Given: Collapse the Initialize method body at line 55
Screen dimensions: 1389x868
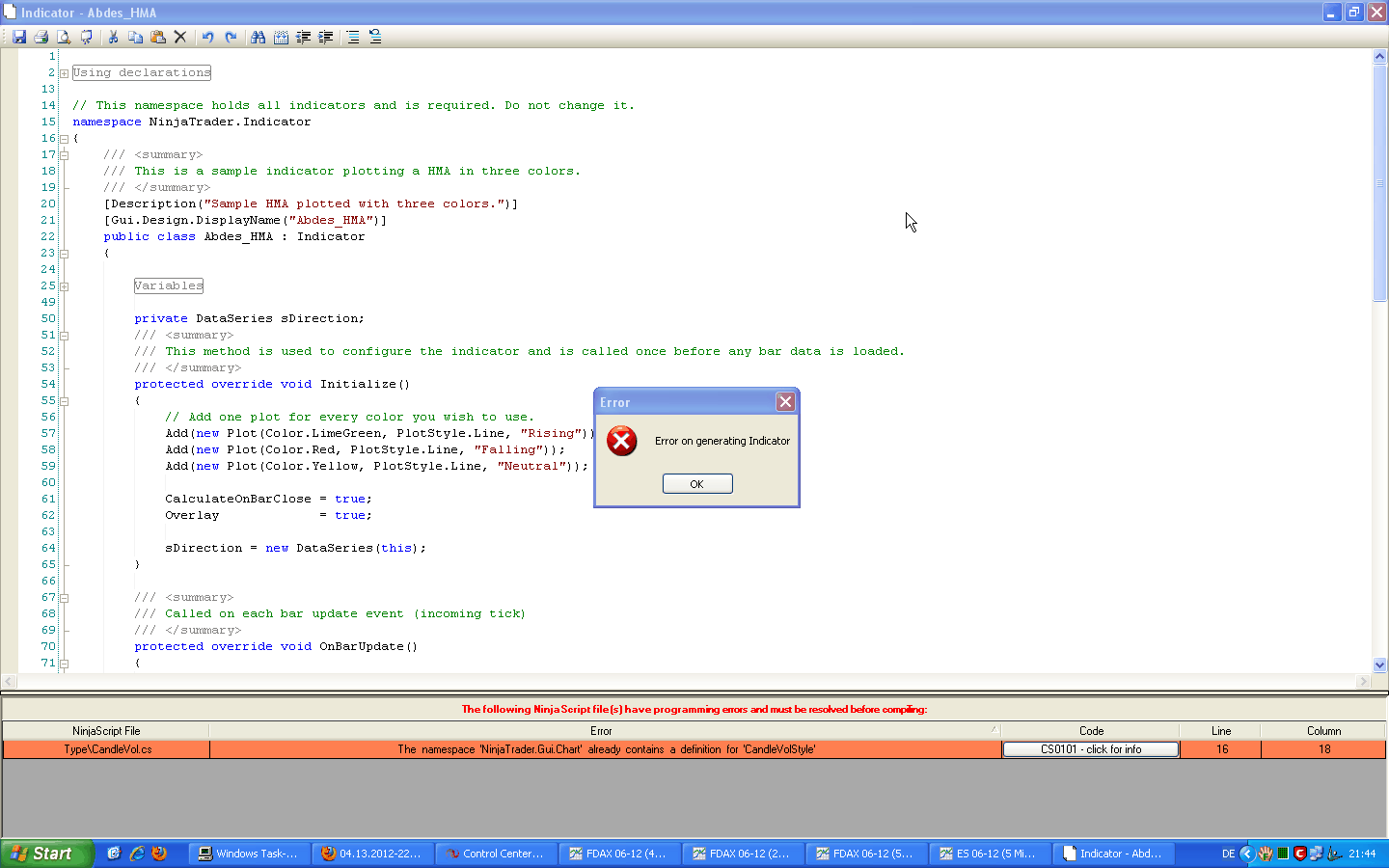Looking at the screenshot, I should click(64, 401).
